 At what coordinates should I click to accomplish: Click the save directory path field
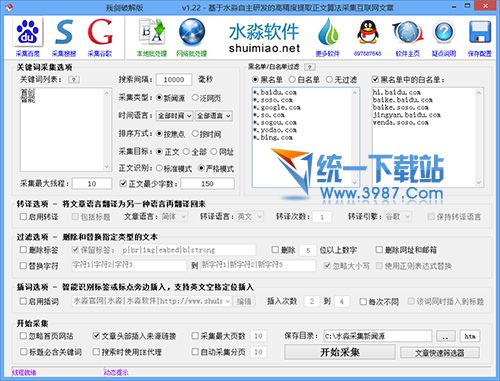pyautogui.click(x=377, y=336)
